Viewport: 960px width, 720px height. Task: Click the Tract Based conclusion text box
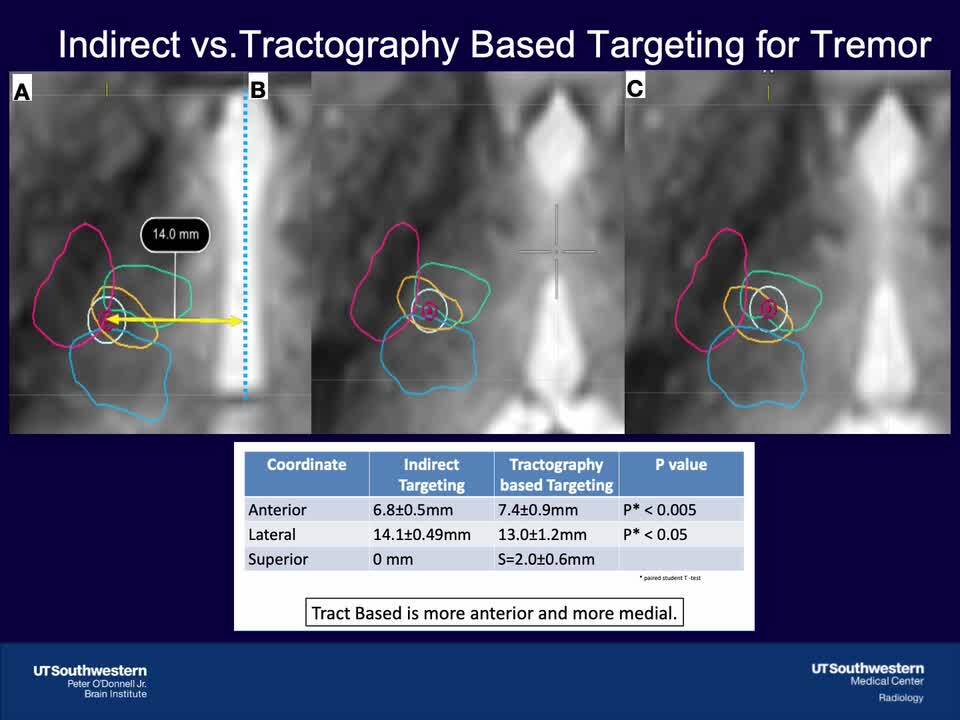494,612
